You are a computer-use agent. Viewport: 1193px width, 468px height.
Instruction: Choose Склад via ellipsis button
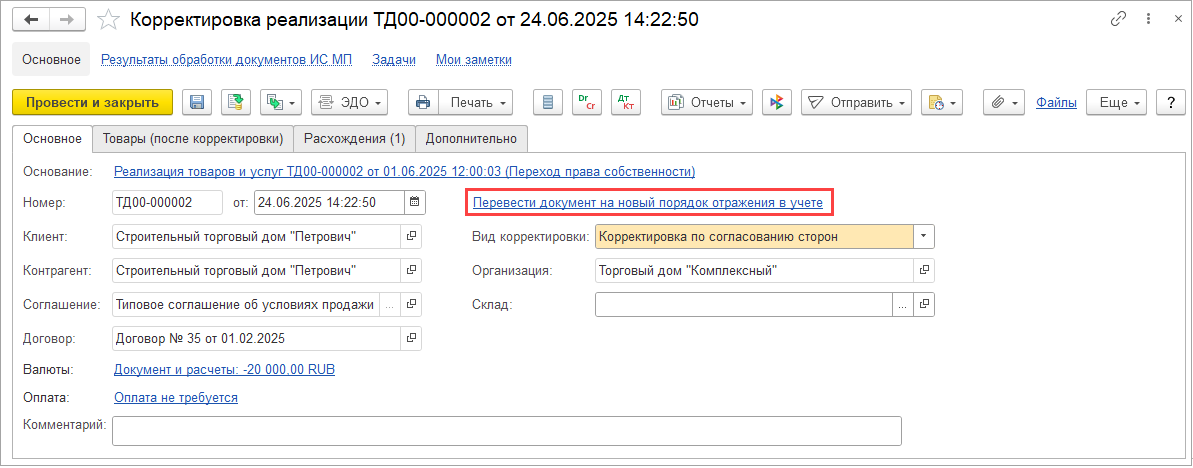902,304
